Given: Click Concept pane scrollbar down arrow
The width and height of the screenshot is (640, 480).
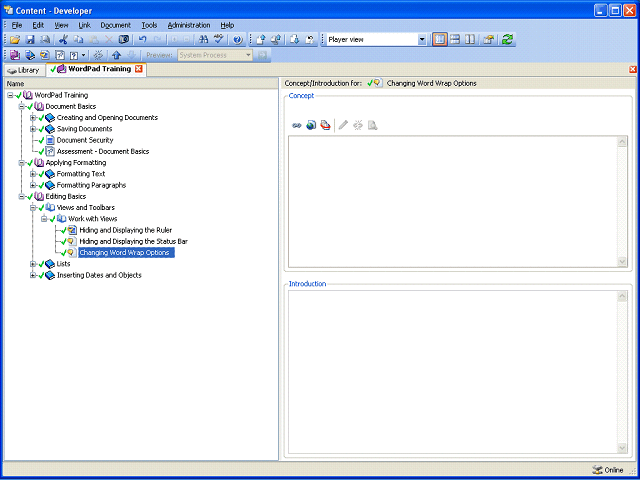Looking at the screenshot, I should click(622, 262).
